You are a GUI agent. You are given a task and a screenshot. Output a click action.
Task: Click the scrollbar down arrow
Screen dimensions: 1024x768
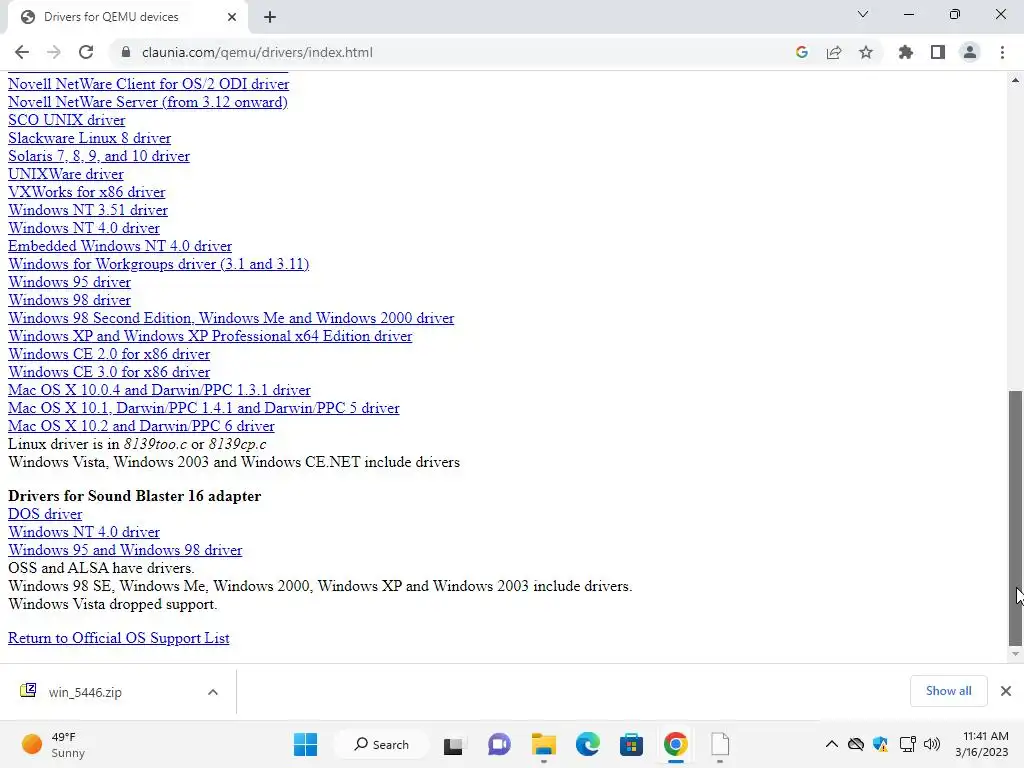tap(1015, 654)
